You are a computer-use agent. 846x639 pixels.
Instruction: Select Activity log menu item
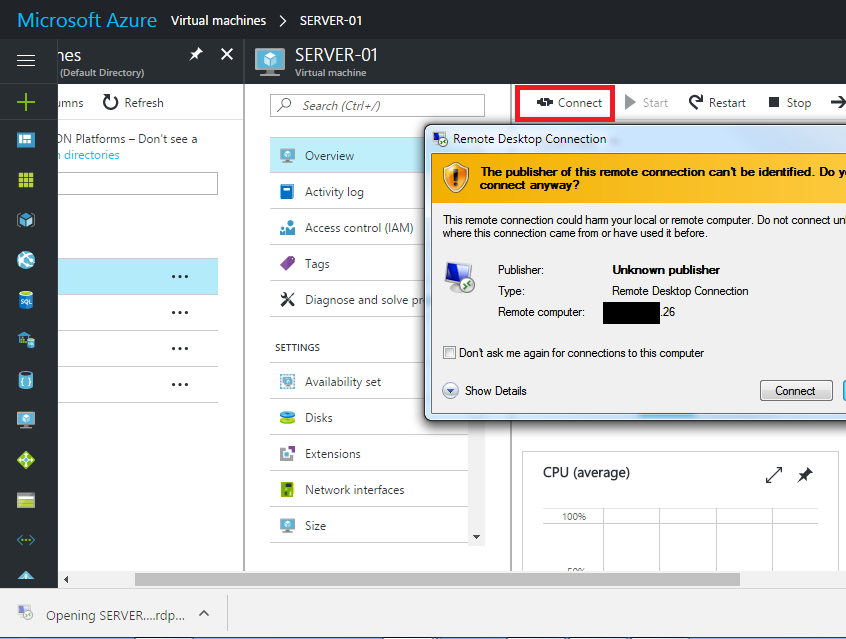pos(334,192)
